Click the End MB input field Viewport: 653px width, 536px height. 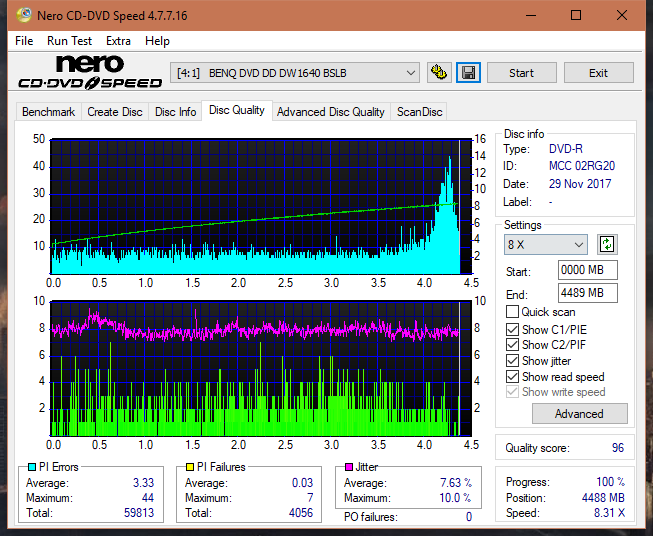point(588,293)
